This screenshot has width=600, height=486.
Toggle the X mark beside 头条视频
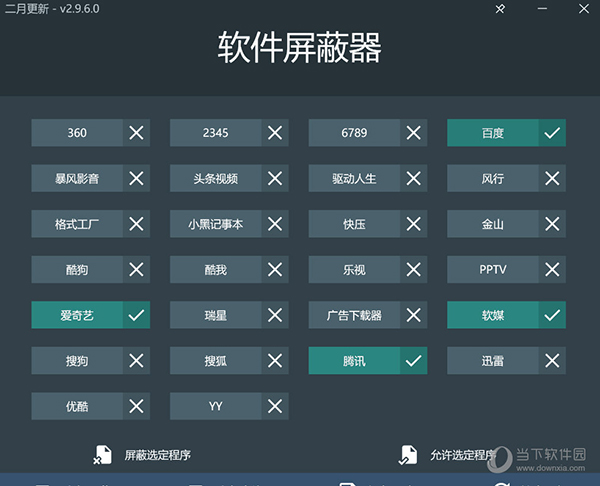[275, 178]
